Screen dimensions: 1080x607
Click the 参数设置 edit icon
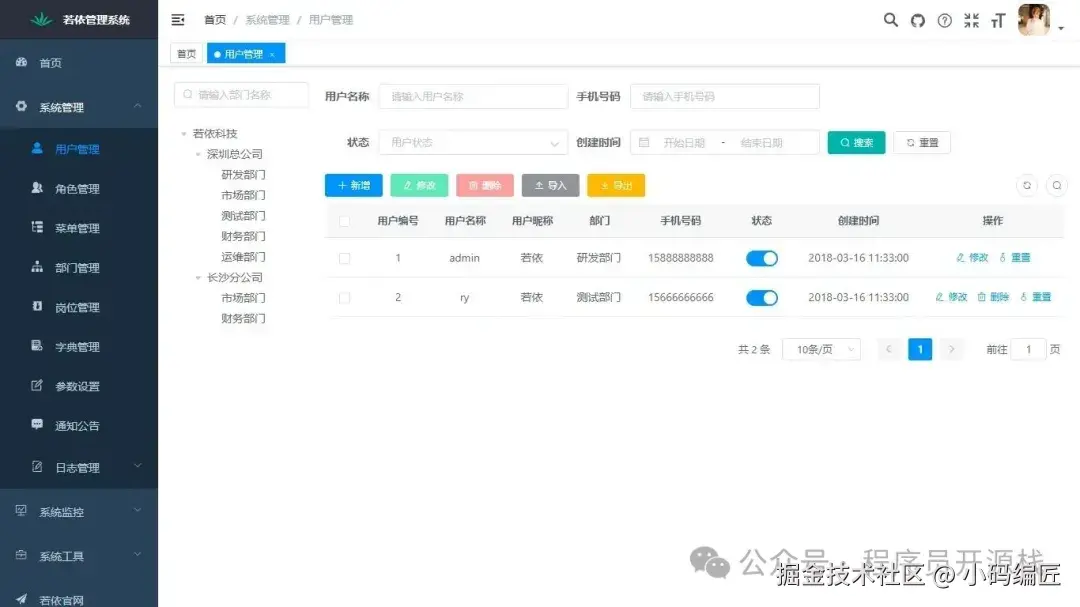click(37, 385)
